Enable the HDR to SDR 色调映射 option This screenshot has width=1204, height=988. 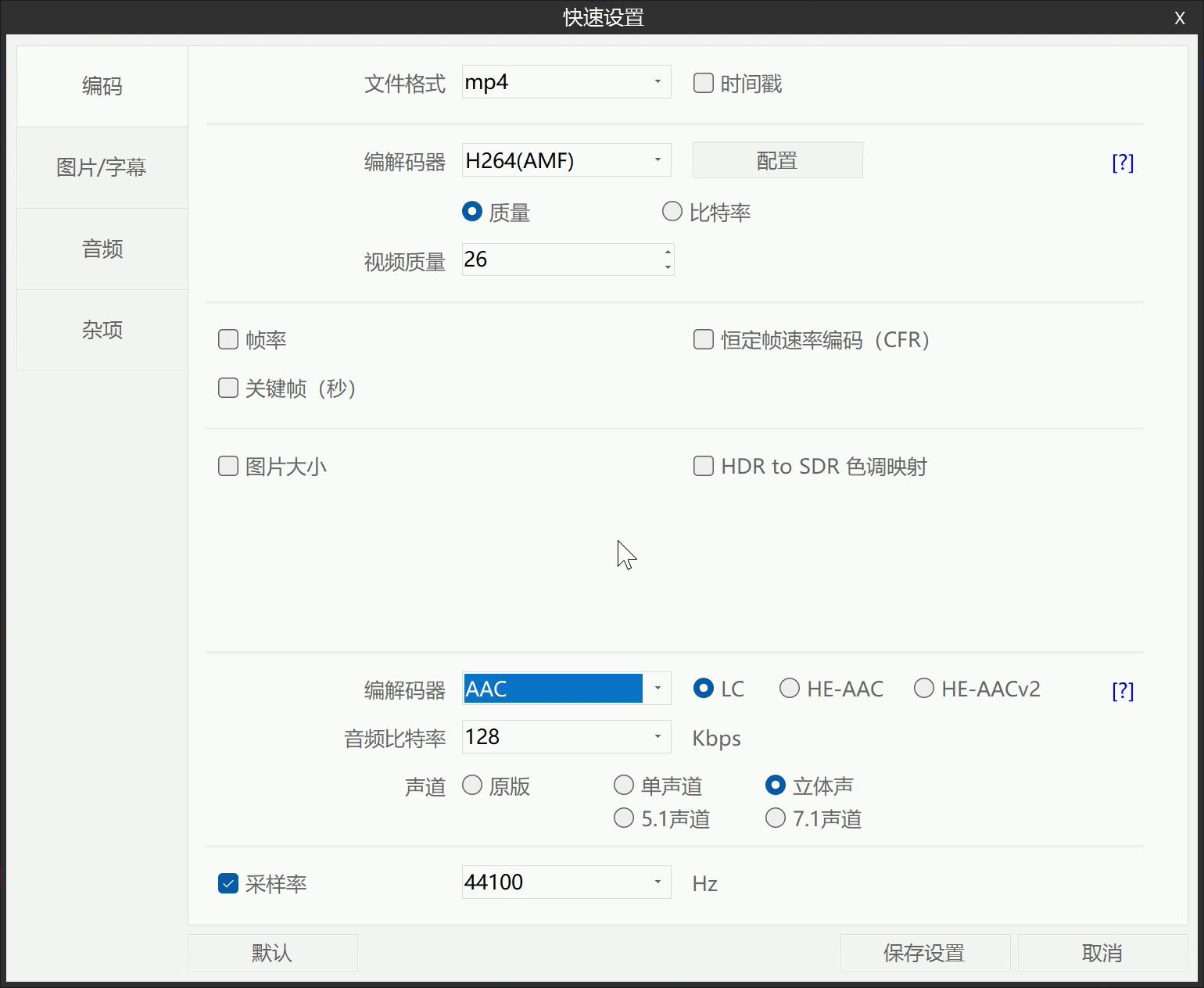click(703, 466)
